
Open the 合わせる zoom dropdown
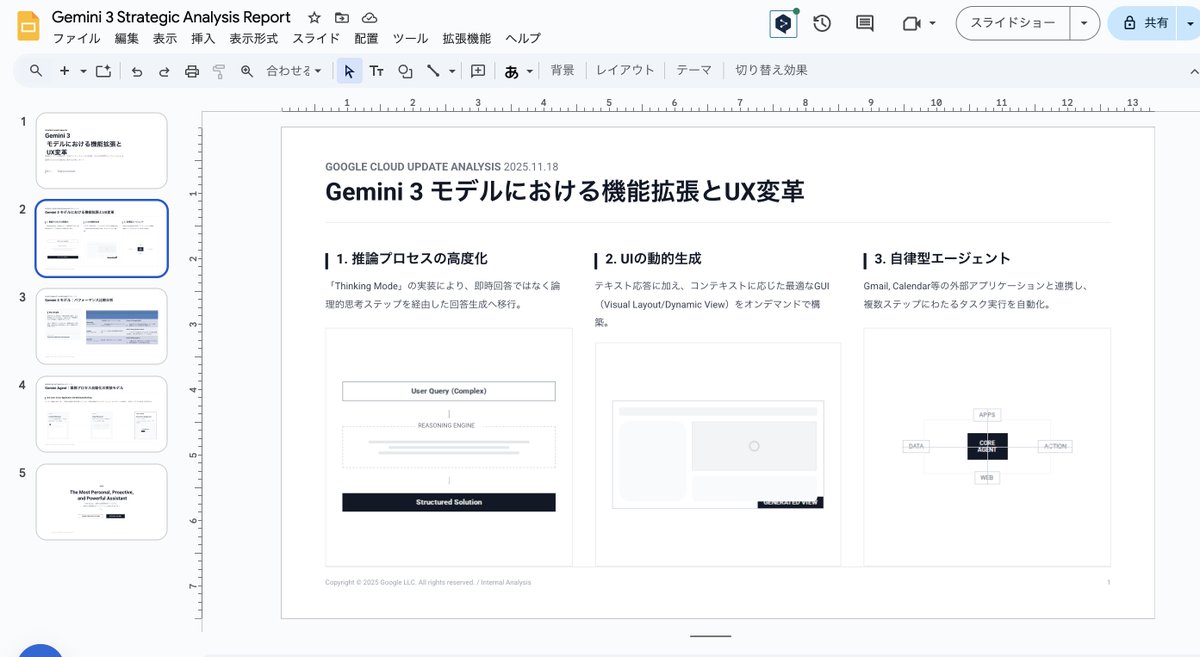coord(294,71)
